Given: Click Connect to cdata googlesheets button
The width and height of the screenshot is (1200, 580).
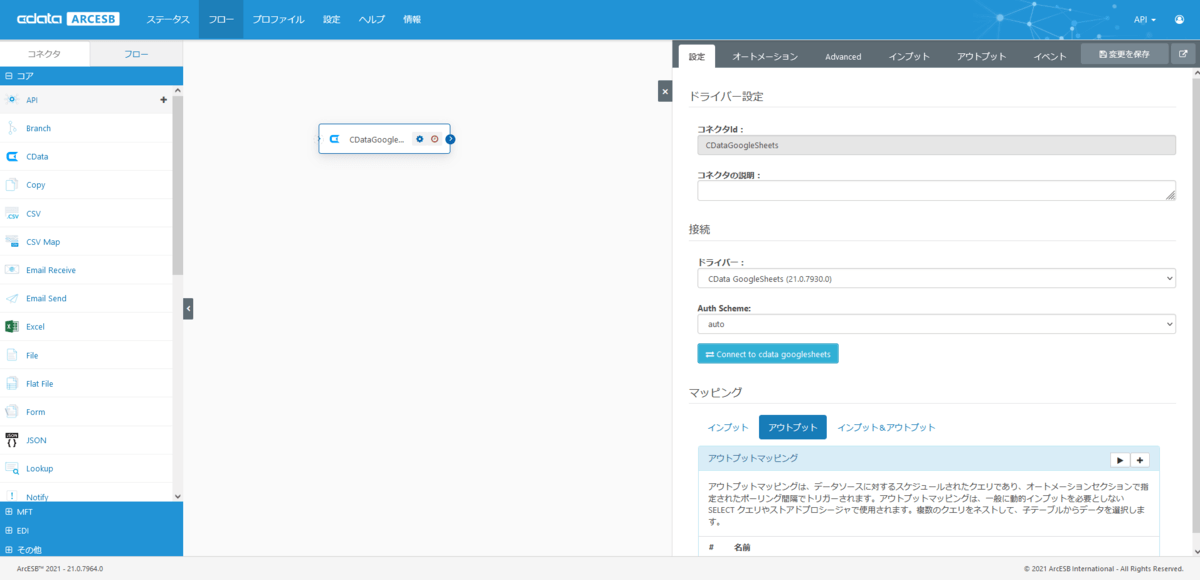Looking at the screenshot, I should tap(768, 354).
